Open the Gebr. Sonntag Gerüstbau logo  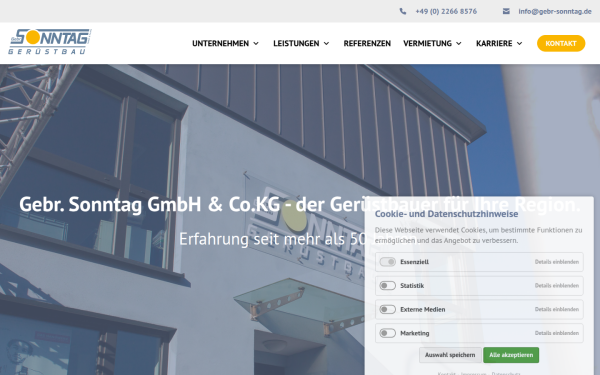point(50,42)
